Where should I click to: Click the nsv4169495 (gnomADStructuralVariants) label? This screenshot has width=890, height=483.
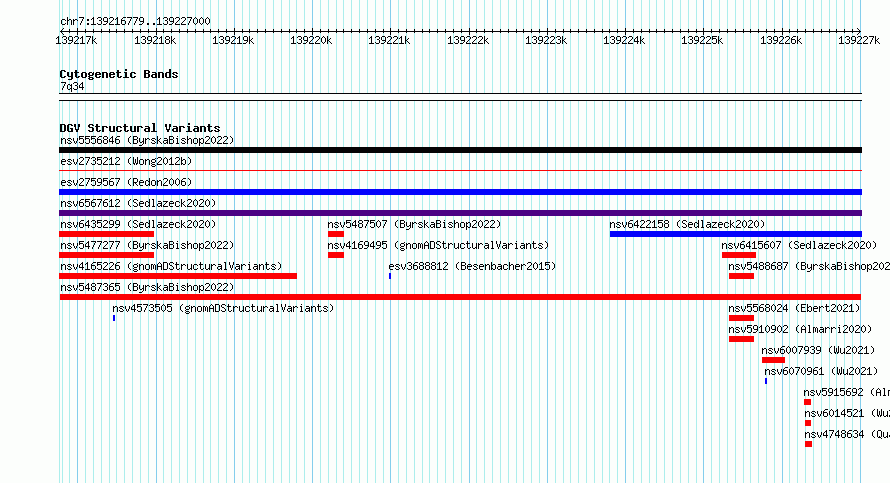pyautogui.click(x=438, y=245)
